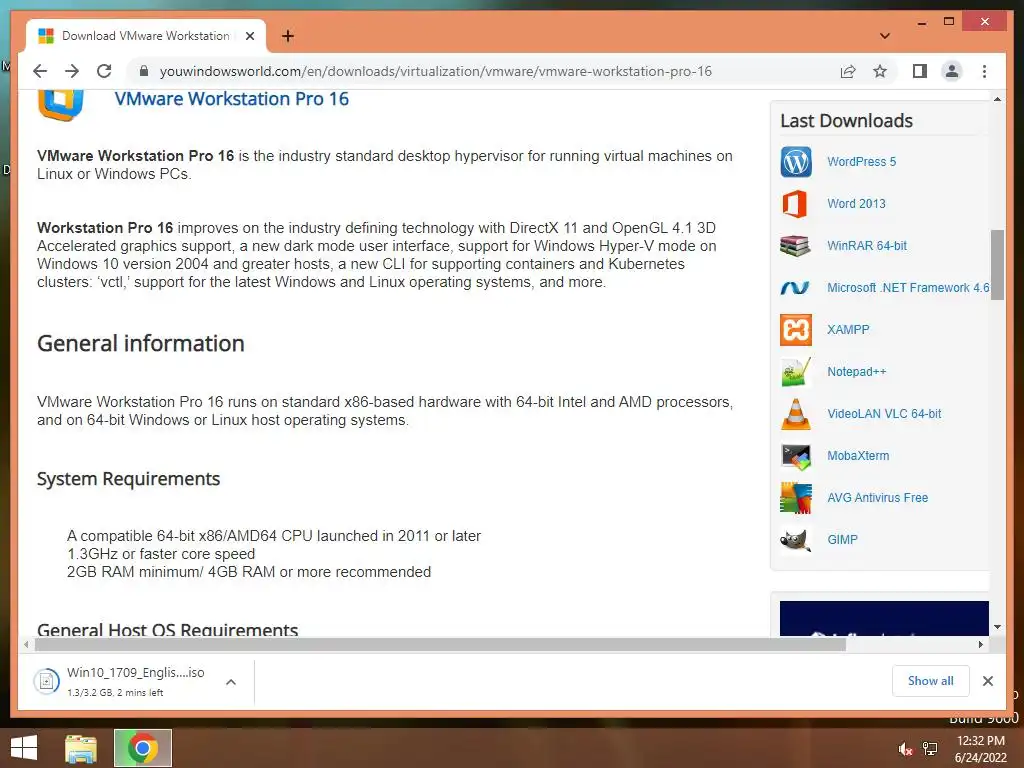Click the Chrome taskbar icon
Image resolution: width=1024 pixels, height=768 pixels.
tap(142, 748)
